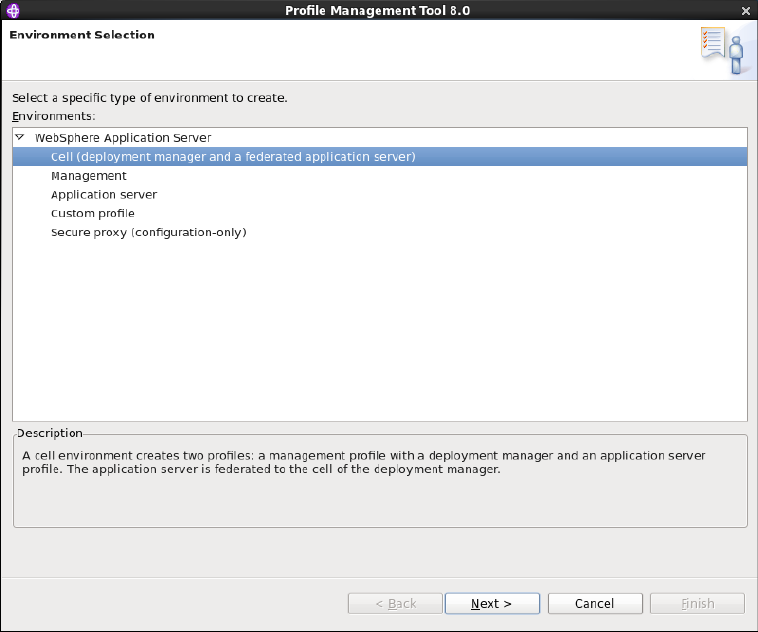Select Secure proxy (configuration-only)
The width and height of the screenshot is (758, 632).
149,232
